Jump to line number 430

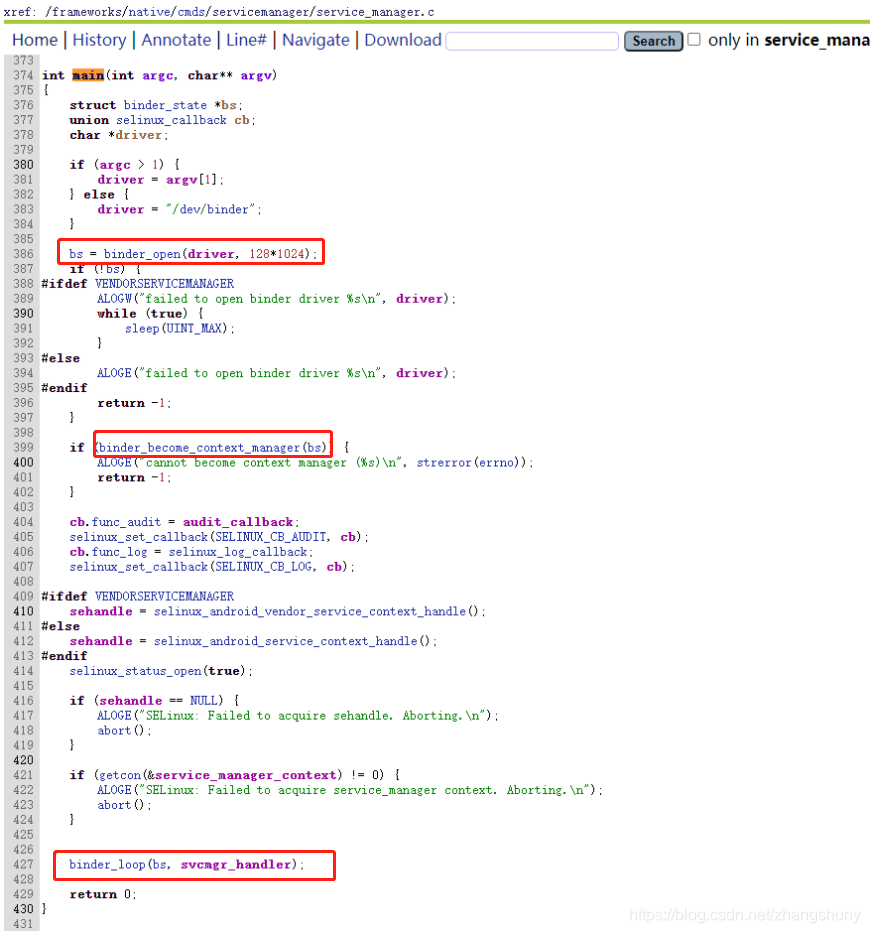pos(23,909)
